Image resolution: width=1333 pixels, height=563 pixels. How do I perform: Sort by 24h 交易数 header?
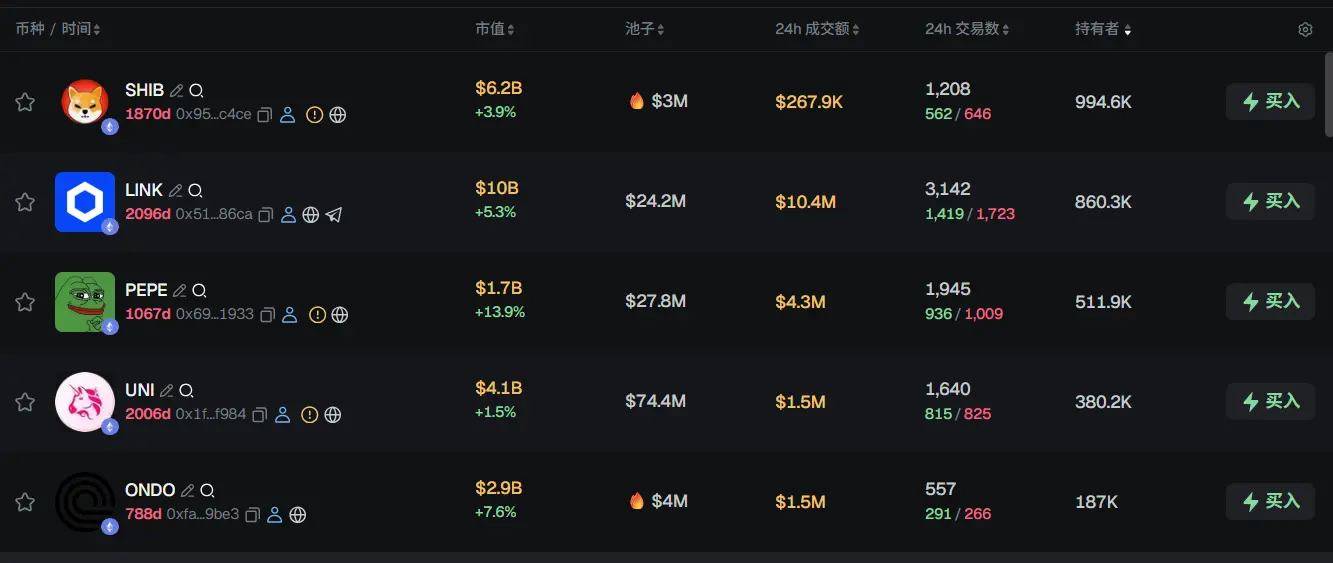(967, 30)
